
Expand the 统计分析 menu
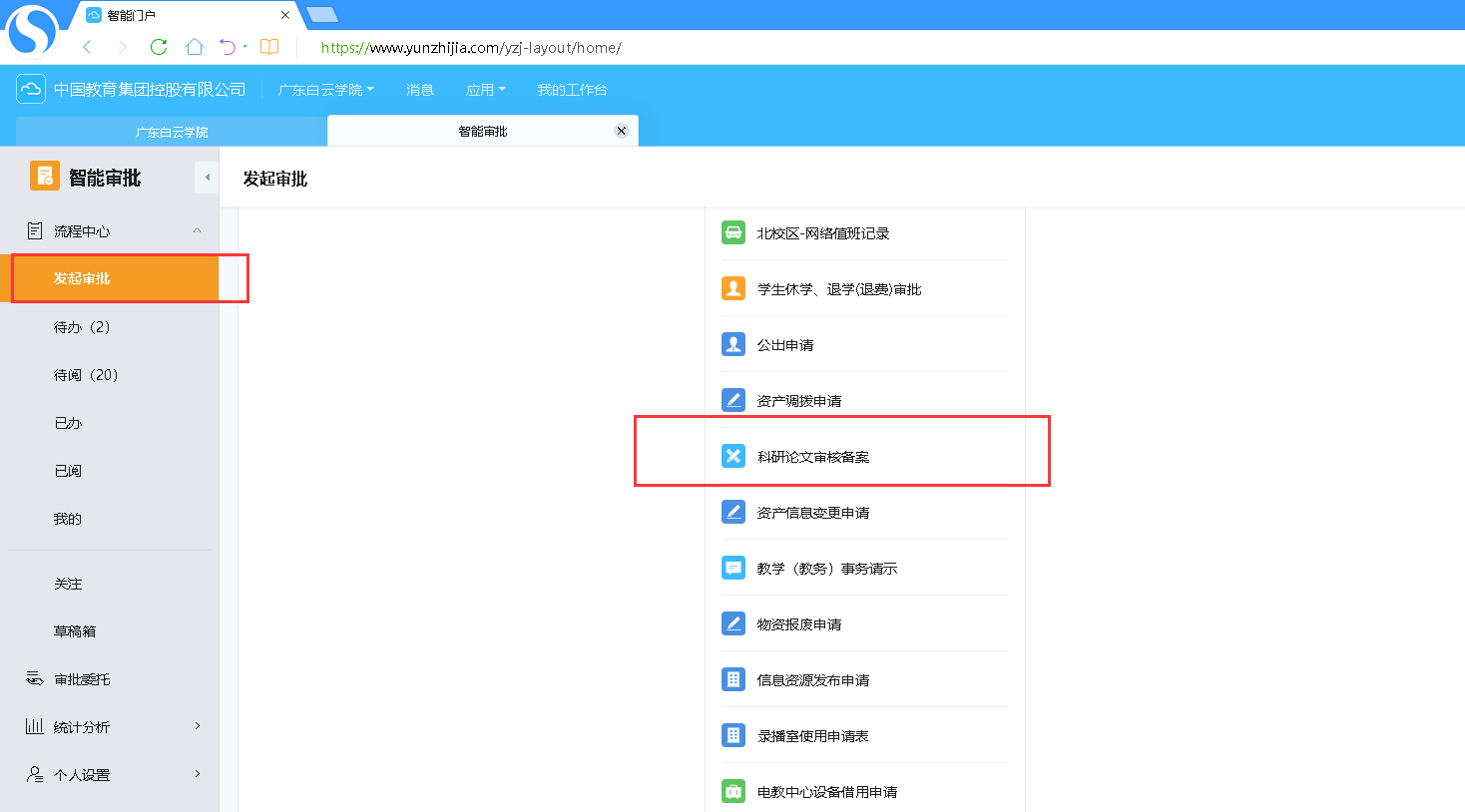197,726
